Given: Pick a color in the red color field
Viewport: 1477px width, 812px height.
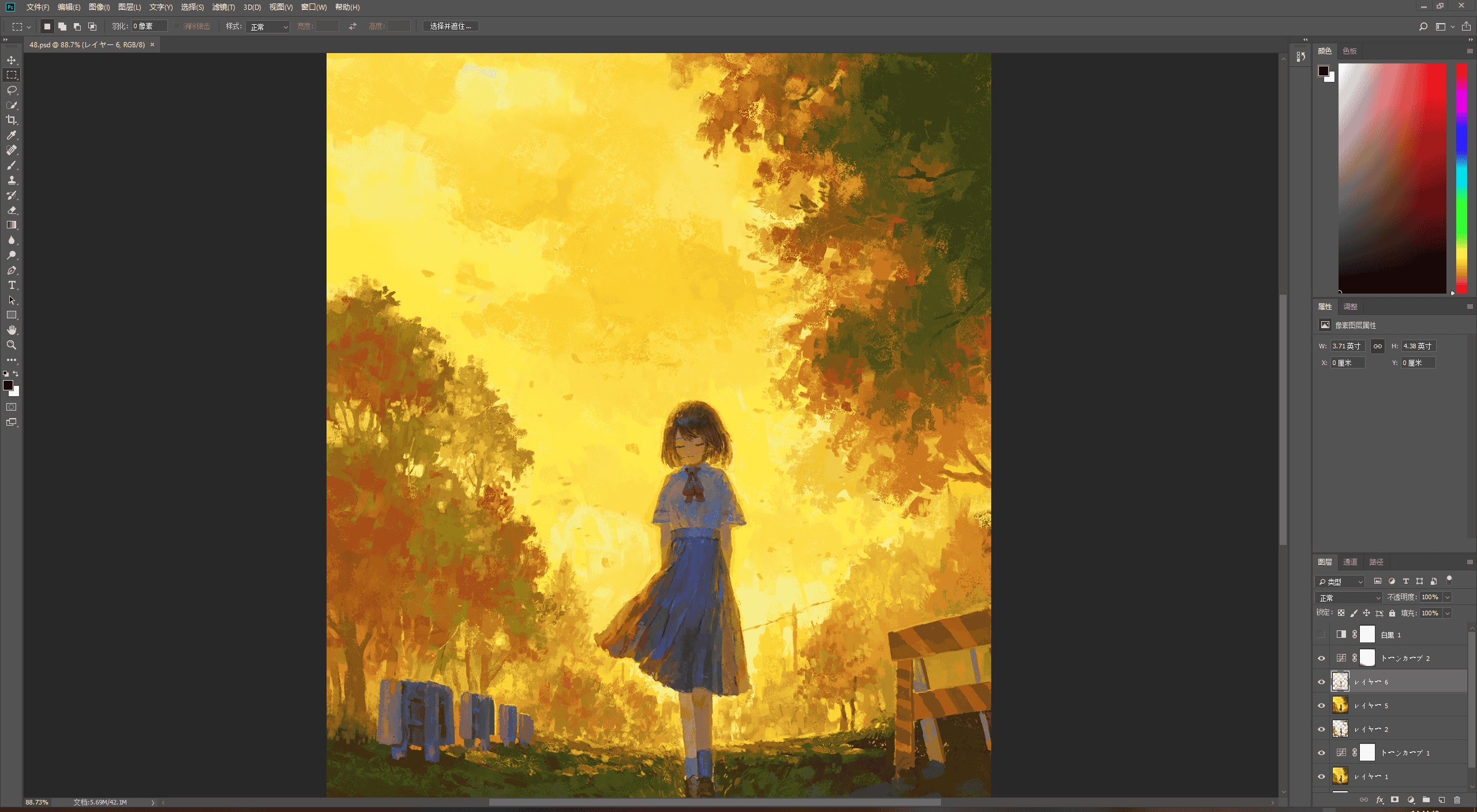Looking at the screenshot, I should pyautogui.click(x=1392, y=178).
